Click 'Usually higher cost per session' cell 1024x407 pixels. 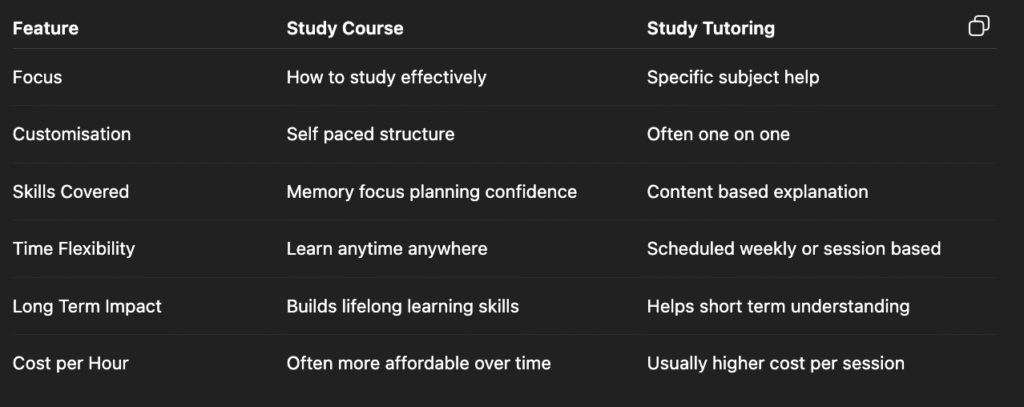click(x=776, y=363)
